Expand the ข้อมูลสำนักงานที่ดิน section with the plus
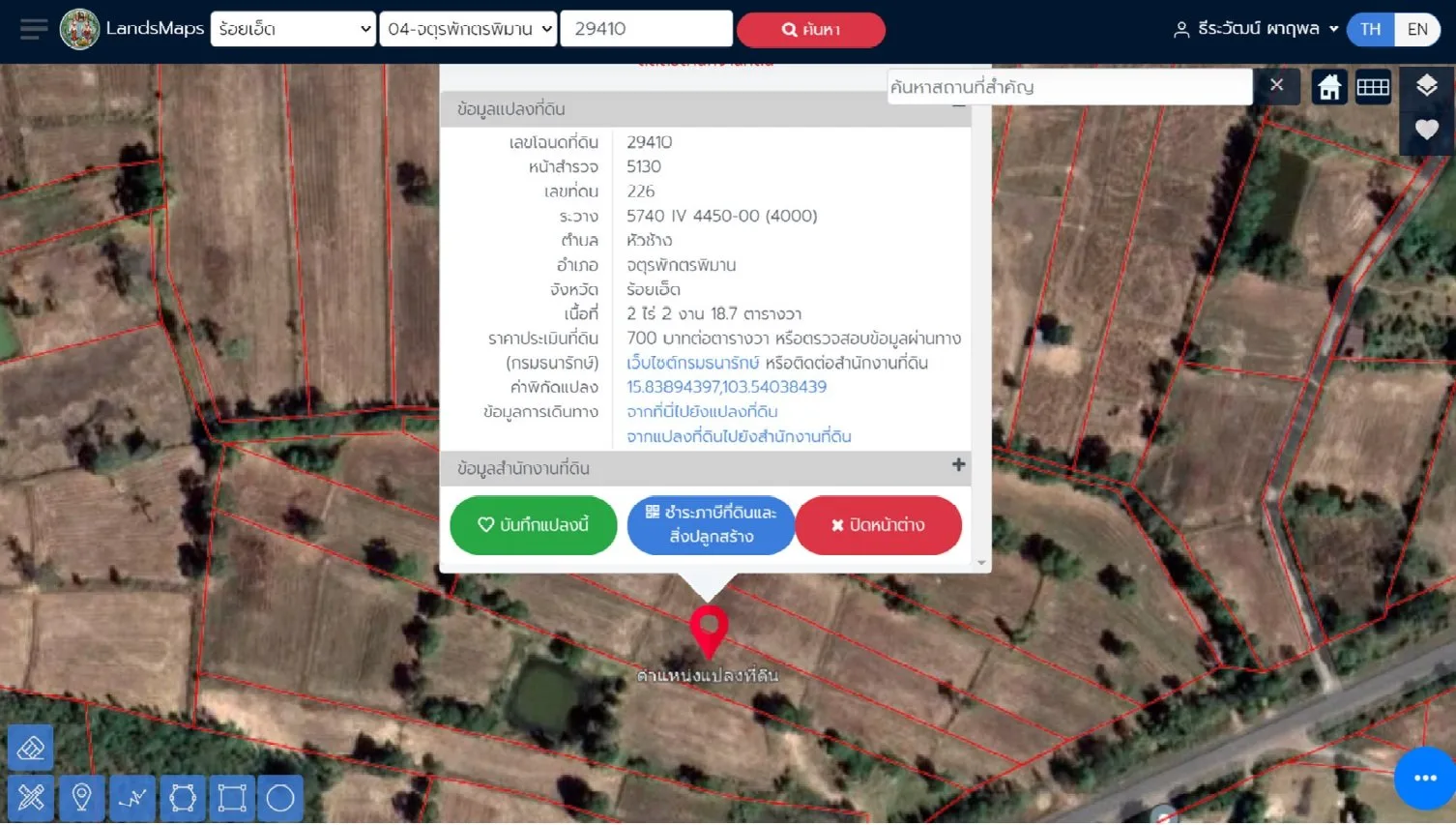The width and height of the screenshot is (1456, 825). 958,465
